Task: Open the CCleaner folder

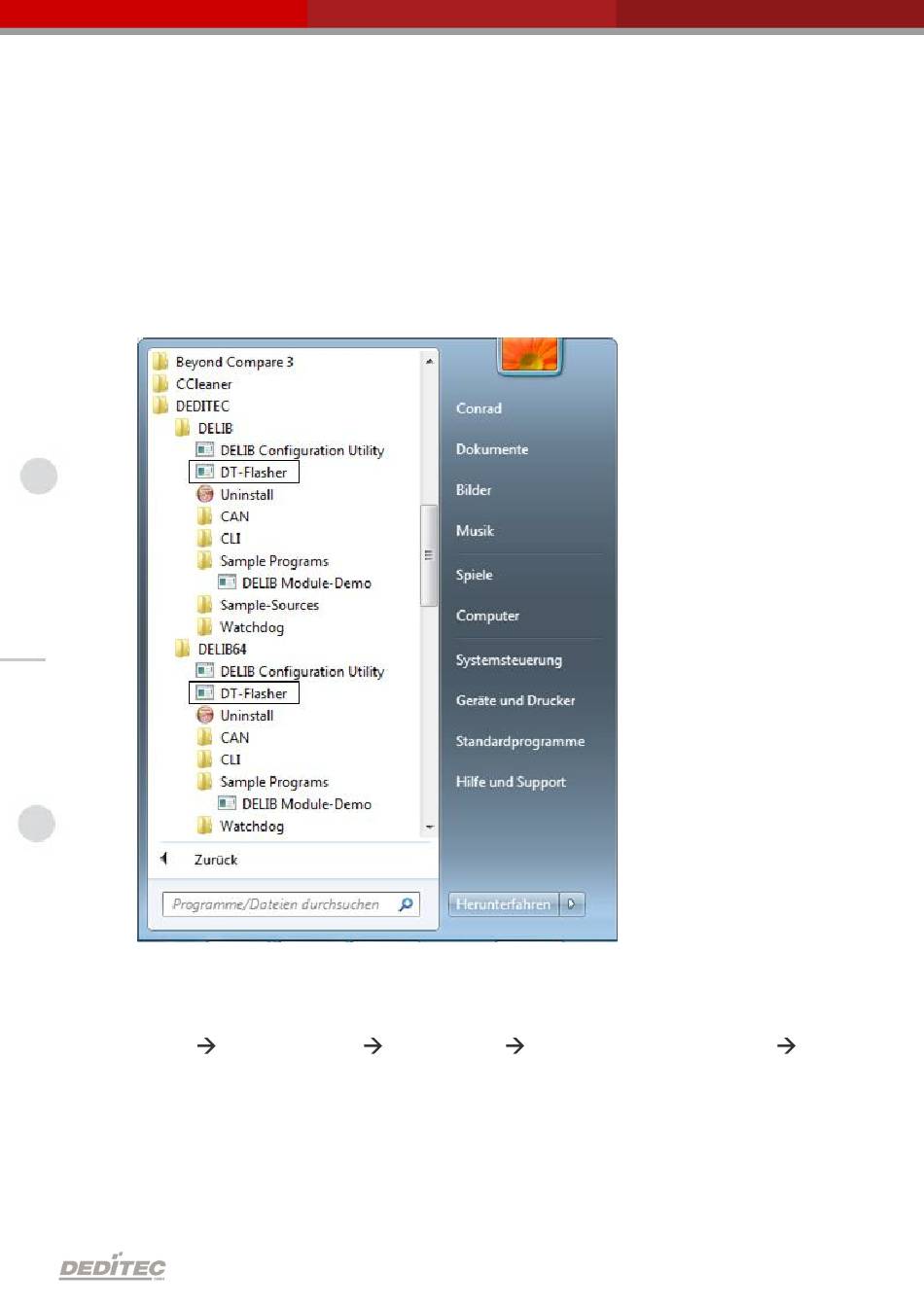Action: point(193,384)
